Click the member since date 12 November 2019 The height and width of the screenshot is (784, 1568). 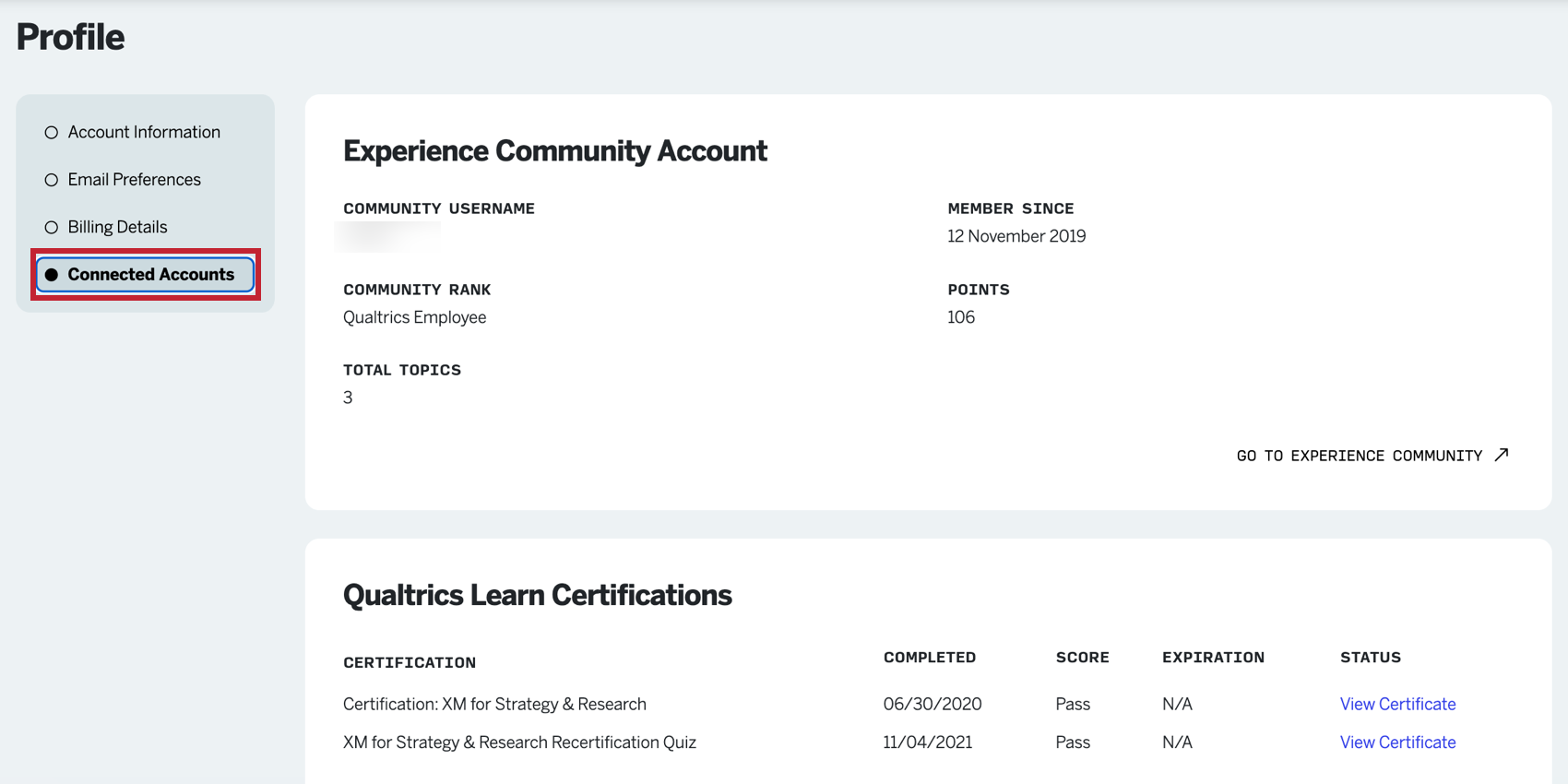[x=1016, y=236]
